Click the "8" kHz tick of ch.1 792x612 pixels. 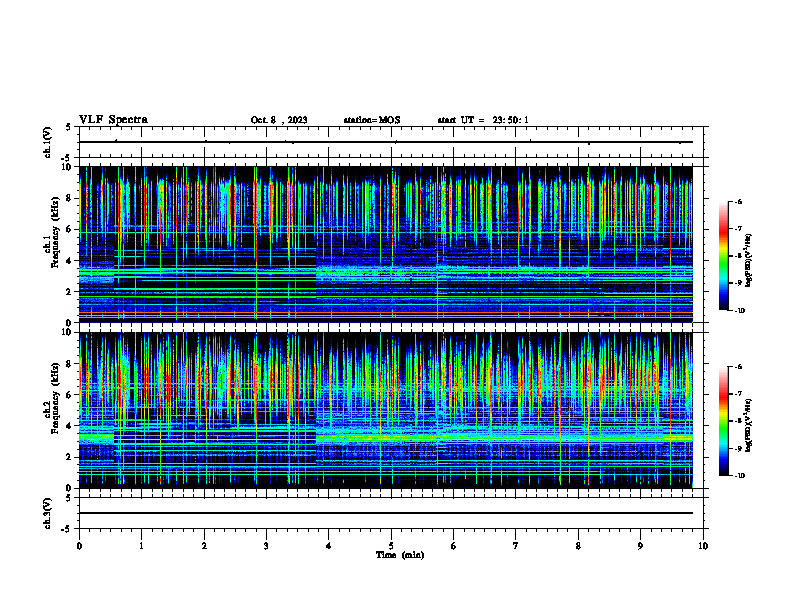coord(70,198)
